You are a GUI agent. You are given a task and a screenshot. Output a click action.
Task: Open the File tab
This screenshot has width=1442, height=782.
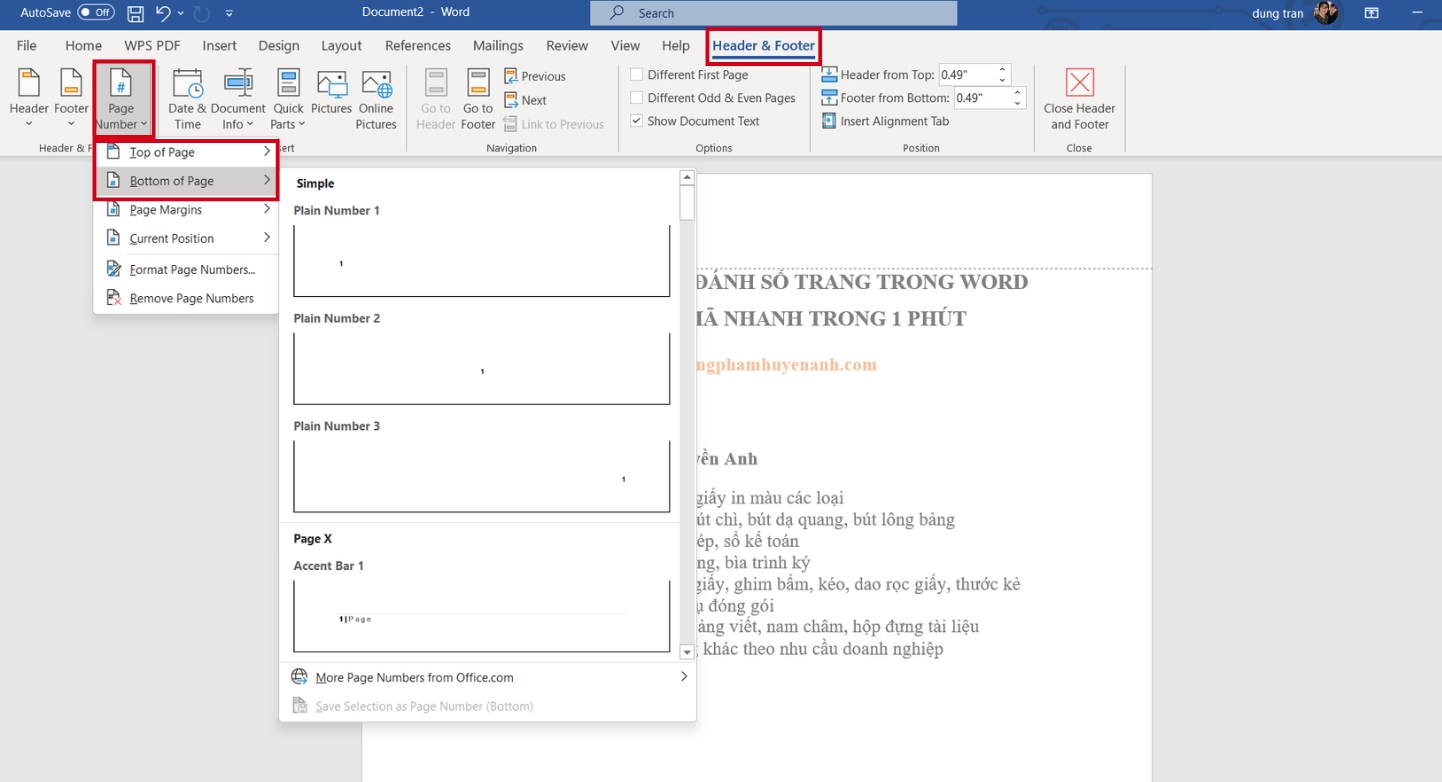click(27, 45)
